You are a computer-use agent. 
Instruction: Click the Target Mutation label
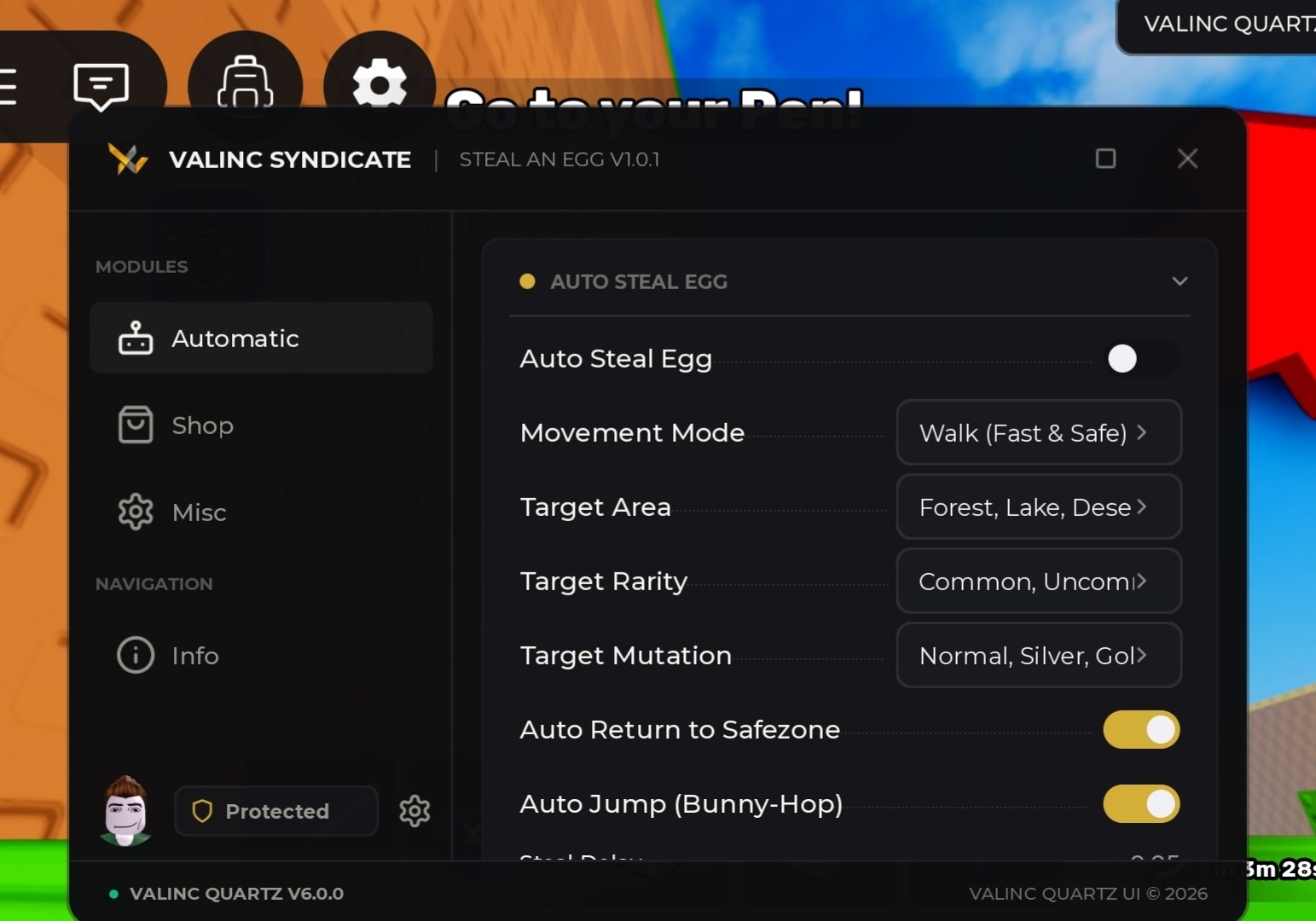(x=626, y=655)
